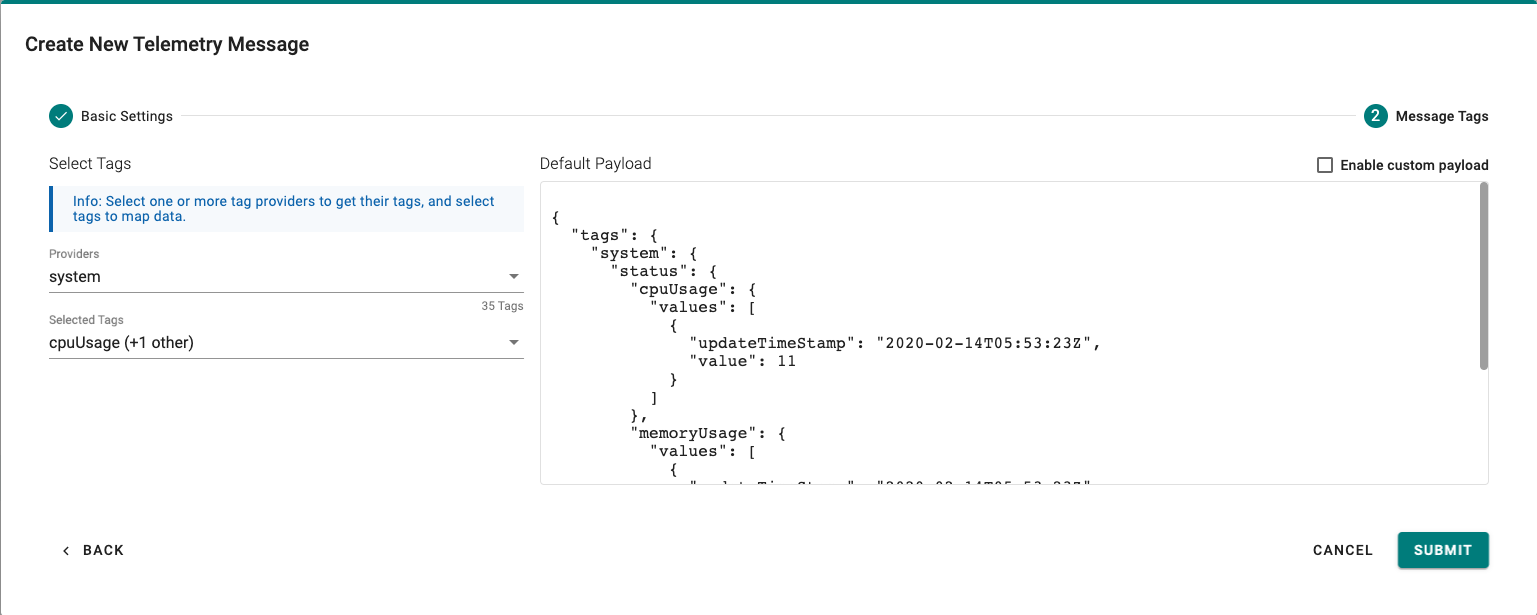This screenshot has width=1537, height=615.
Task: Go to the Basic Settings step label
Action: point(127,116)
